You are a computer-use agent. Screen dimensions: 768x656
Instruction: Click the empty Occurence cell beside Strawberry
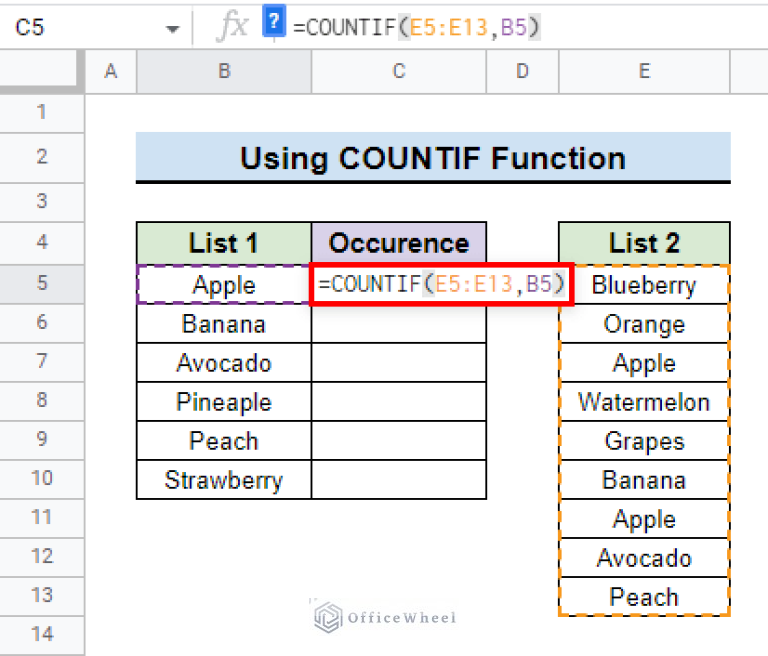(x=399, y=480)
